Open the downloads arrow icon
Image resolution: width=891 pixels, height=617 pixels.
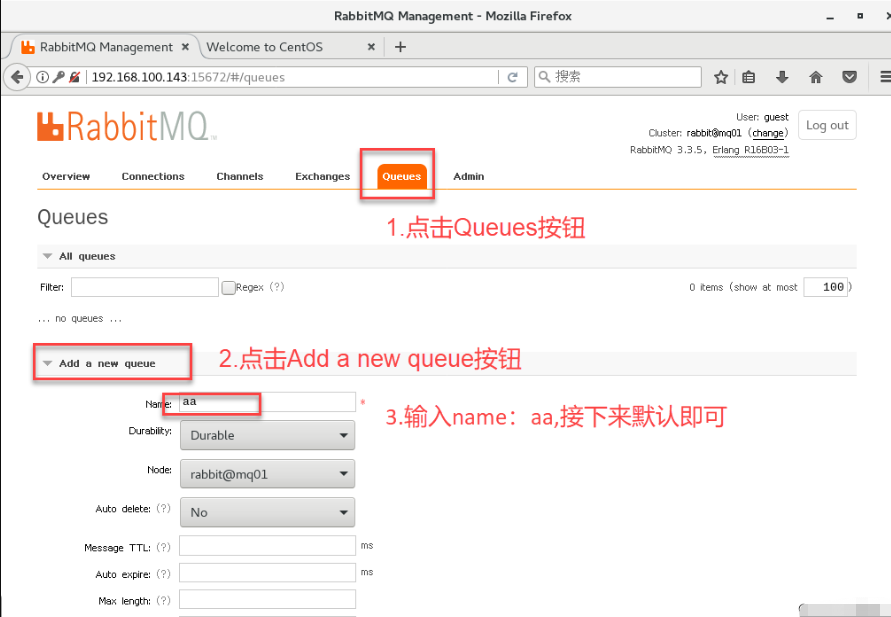point(782,77)
